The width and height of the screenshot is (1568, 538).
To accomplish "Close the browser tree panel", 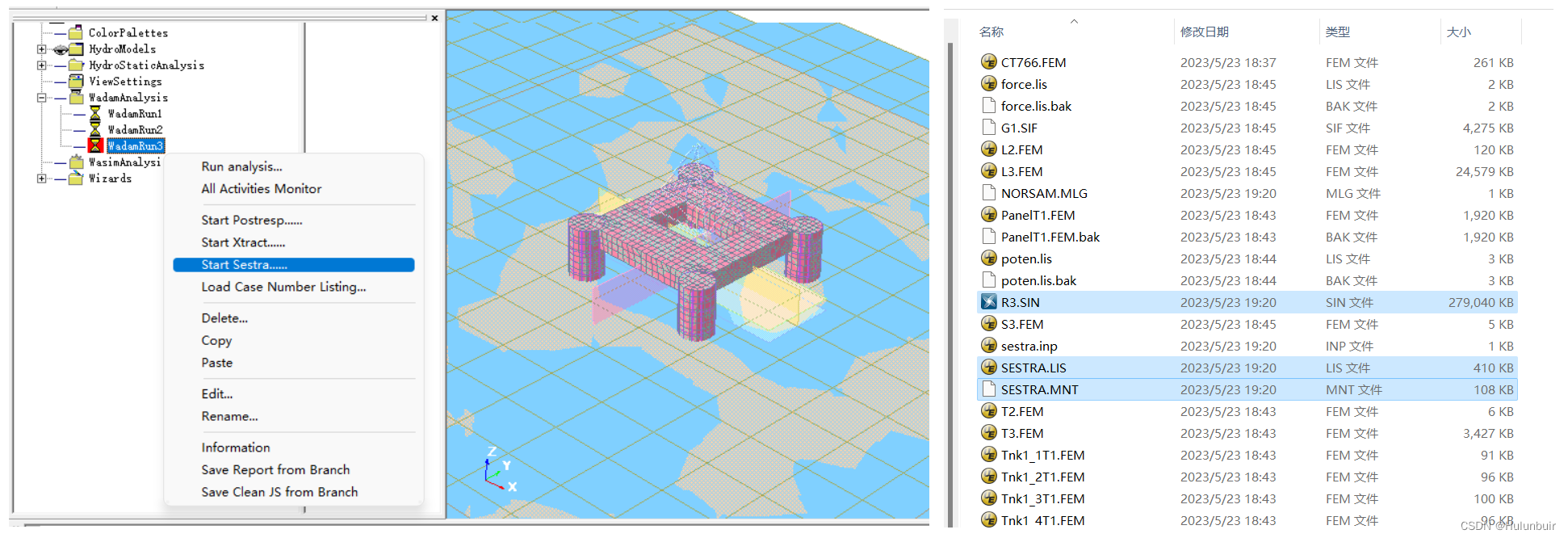I will coord(434,18).
